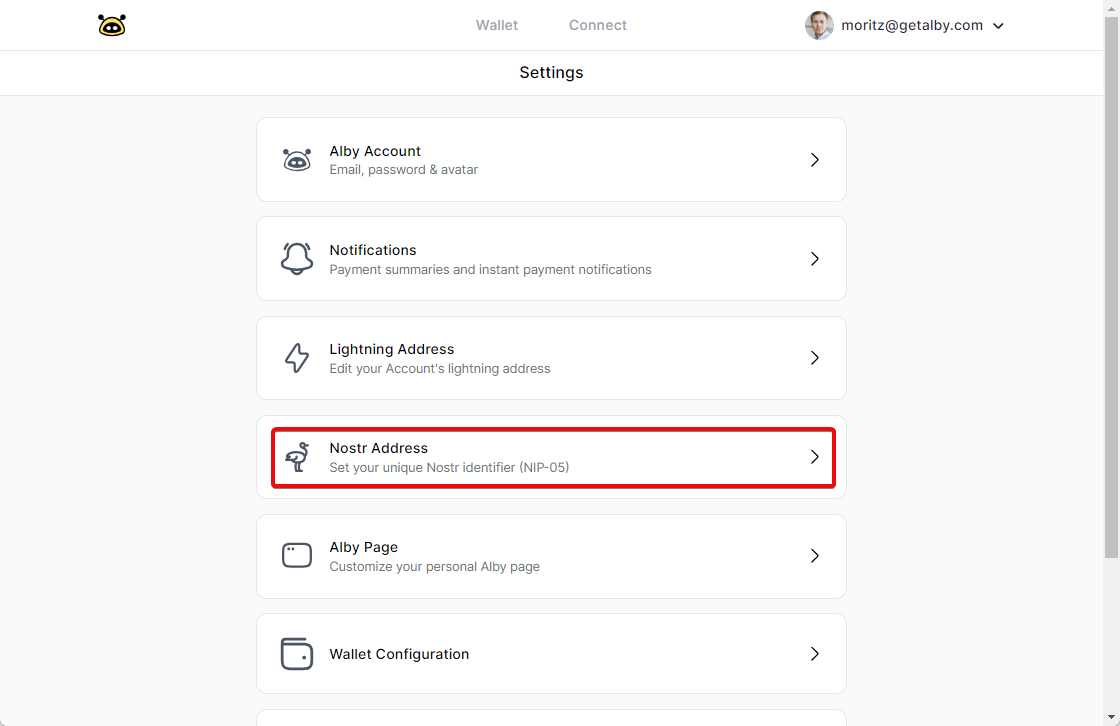
Task: Click the Alby Page window icon
Action: tap(297, 556)
